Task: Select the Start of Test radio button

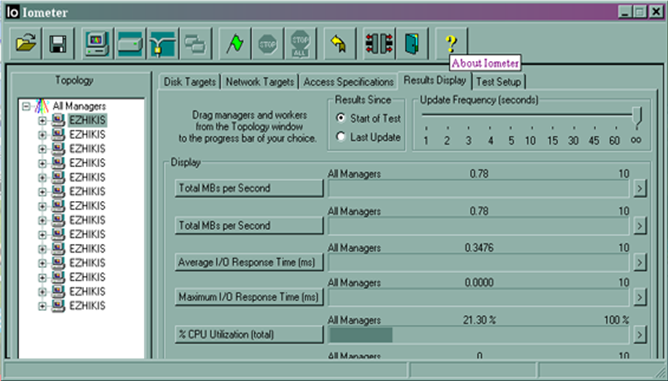Action: pos(340,118)
